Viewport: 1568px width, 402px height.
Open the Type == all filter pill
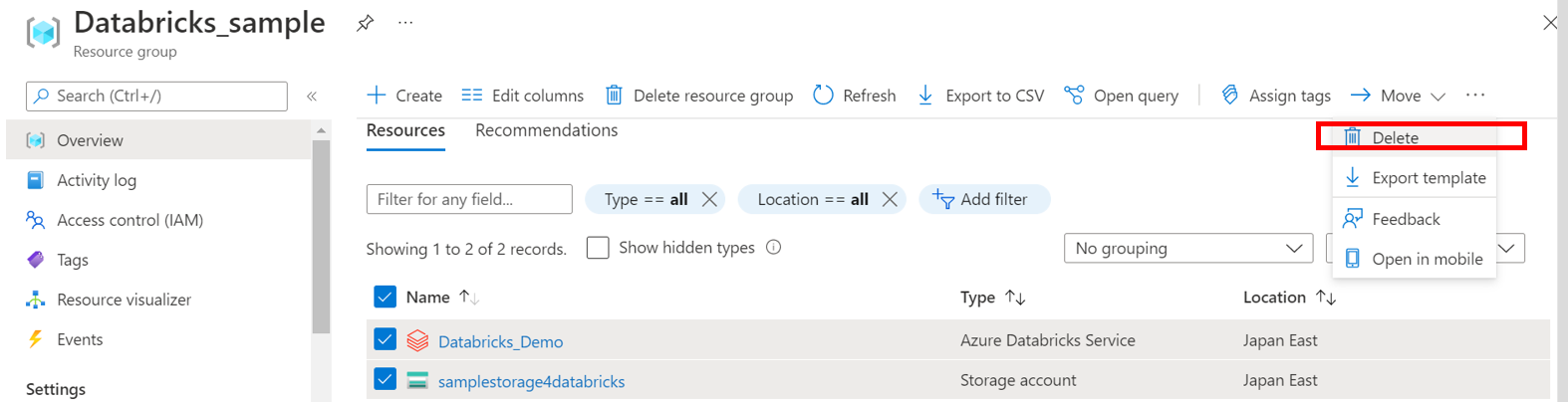coord(646,199)
